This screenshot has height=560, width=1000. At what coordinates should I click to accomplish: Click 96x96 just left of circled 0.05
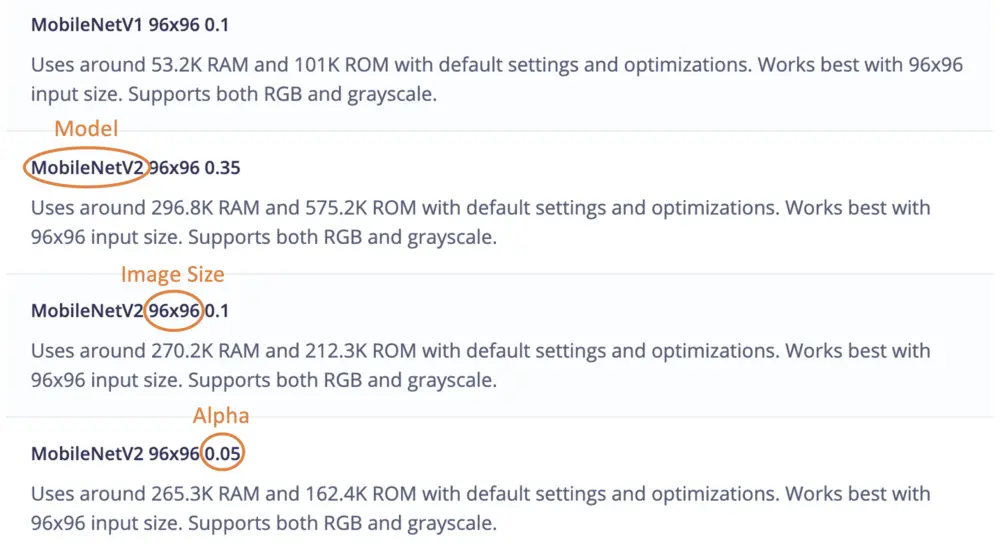pyautogui.click(x=175, y=454)
